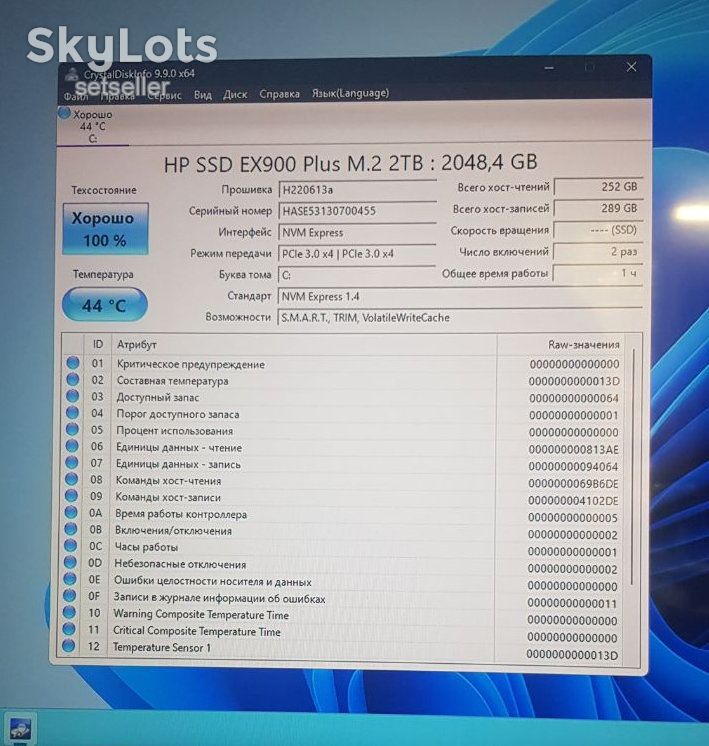Click status dot of Ошибки целостности носителя row
Screen dimensions: 709x746
[x=70, y=579]
